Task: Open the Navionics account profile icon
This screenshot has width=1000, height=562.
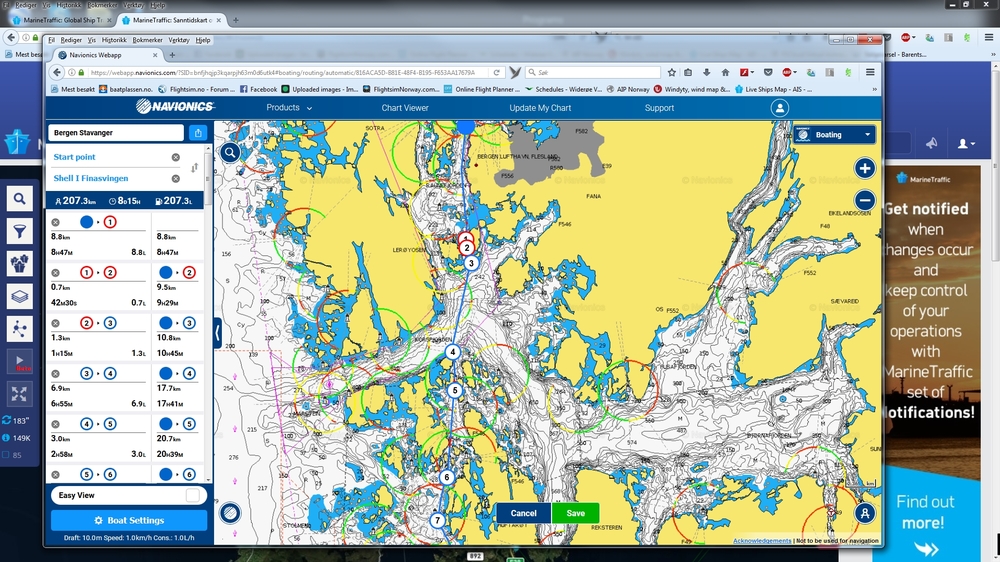Action: pos(779,108)
